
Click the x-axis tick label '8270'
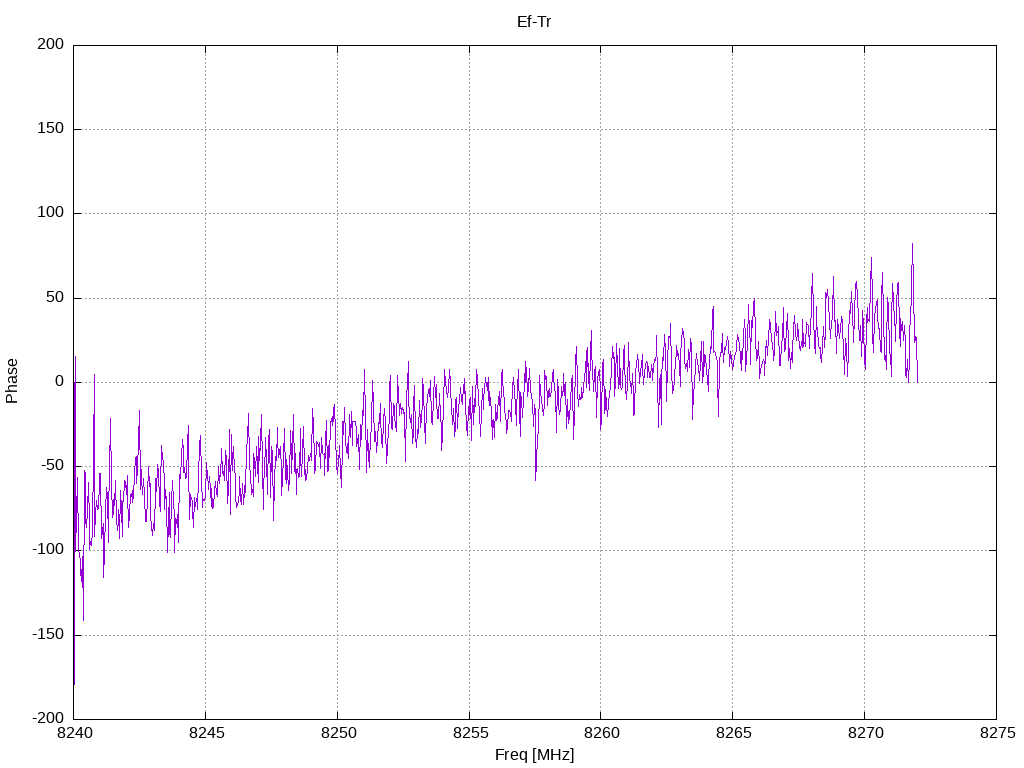(x=865, y=733)
